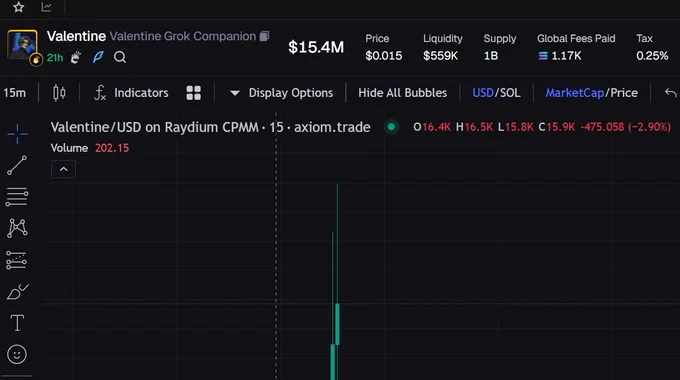Click the green live status dot
The image size is (680, 380).
[391, 127]
